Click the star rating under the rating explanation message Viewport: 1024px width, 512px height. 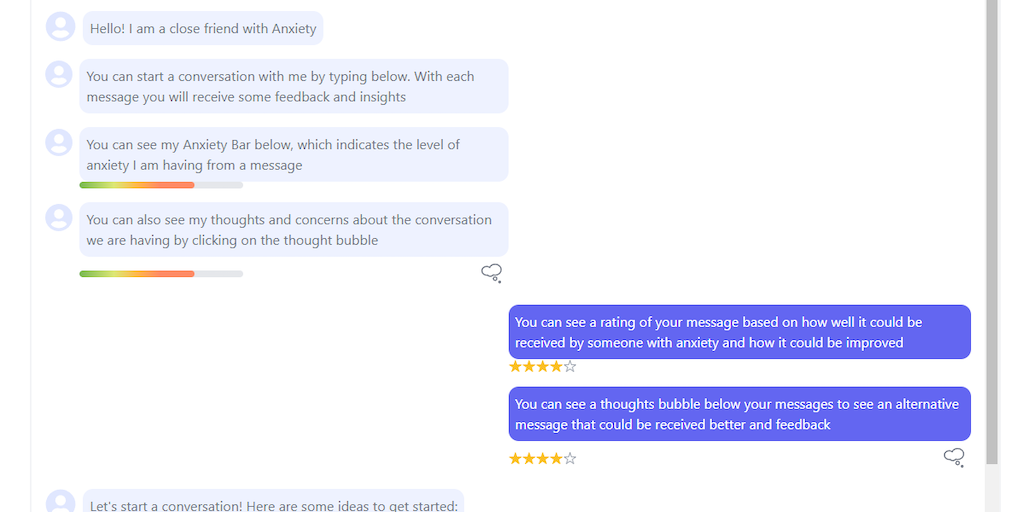click(543, 367)
